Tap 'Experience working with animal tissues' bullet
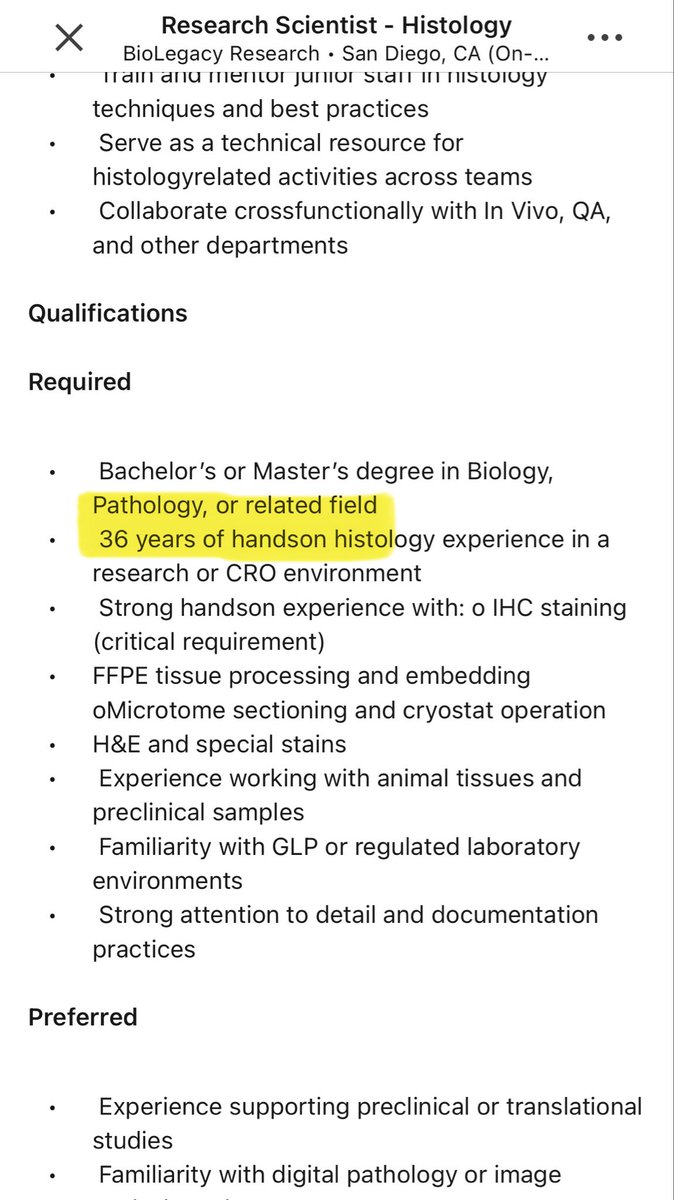The width and height of the screenshot is (674, 1200). pos(340,778)
